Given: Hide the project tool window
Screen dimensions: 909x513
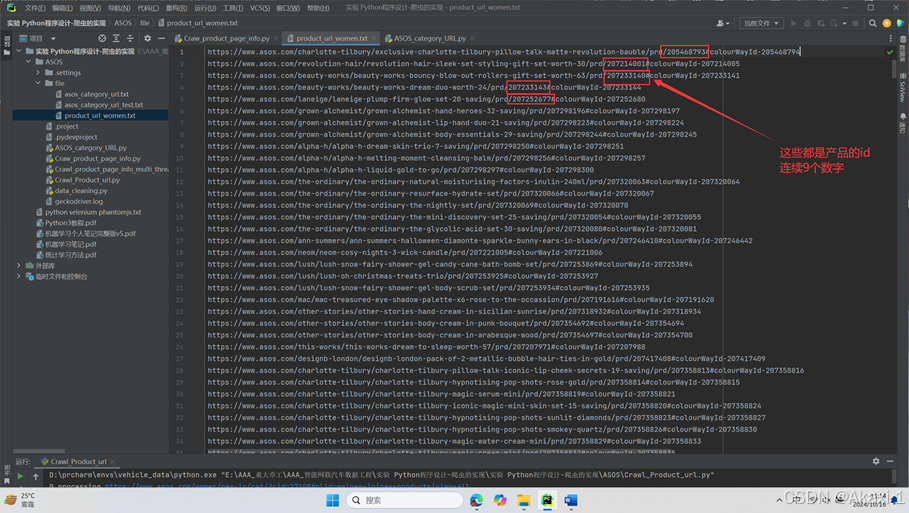Looking at the screenshot, I should click(x=161, y=38).
